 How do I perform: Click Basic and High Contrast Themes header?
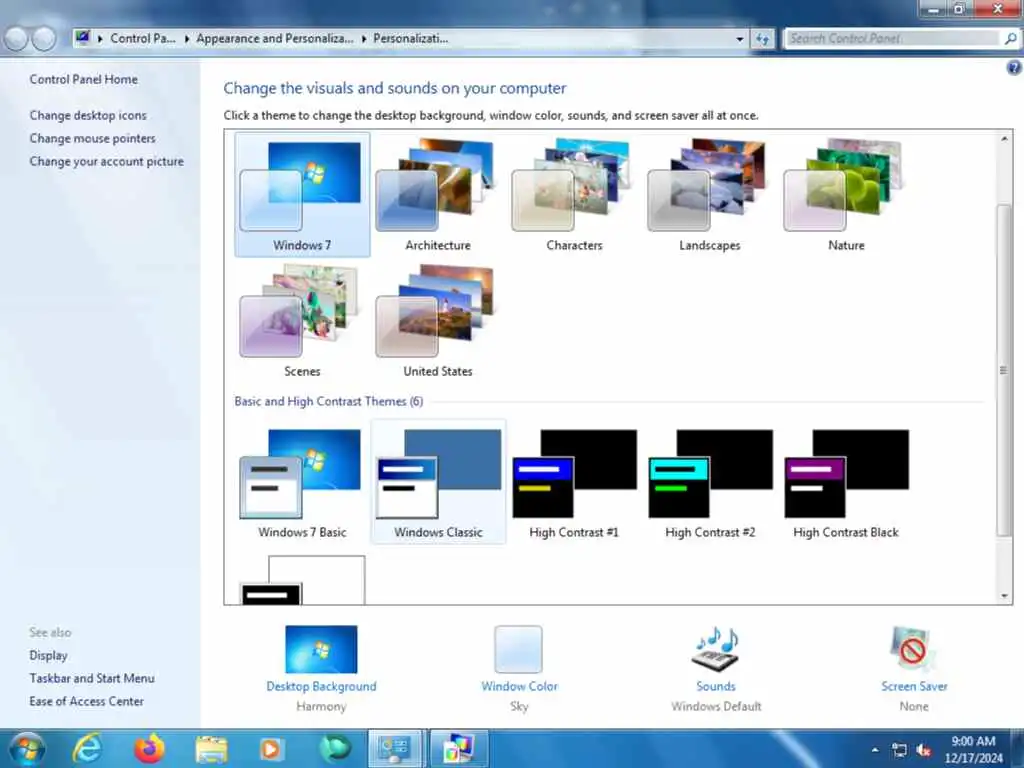point(328,401)
